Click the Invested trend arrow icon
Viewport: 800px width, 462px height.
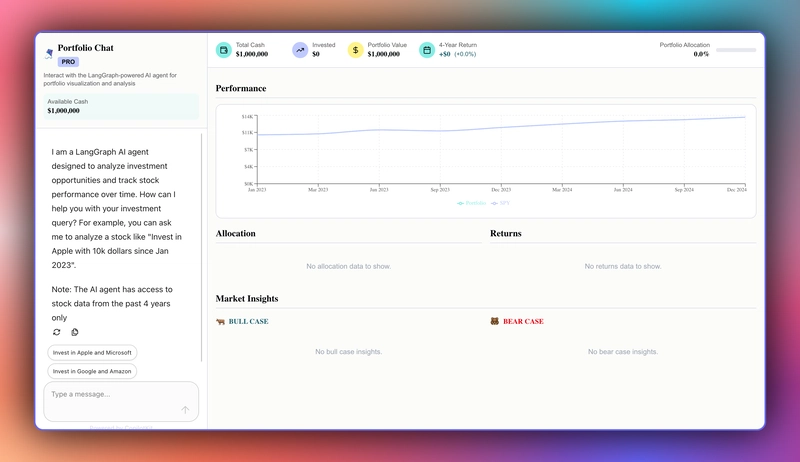coord(300,50)
